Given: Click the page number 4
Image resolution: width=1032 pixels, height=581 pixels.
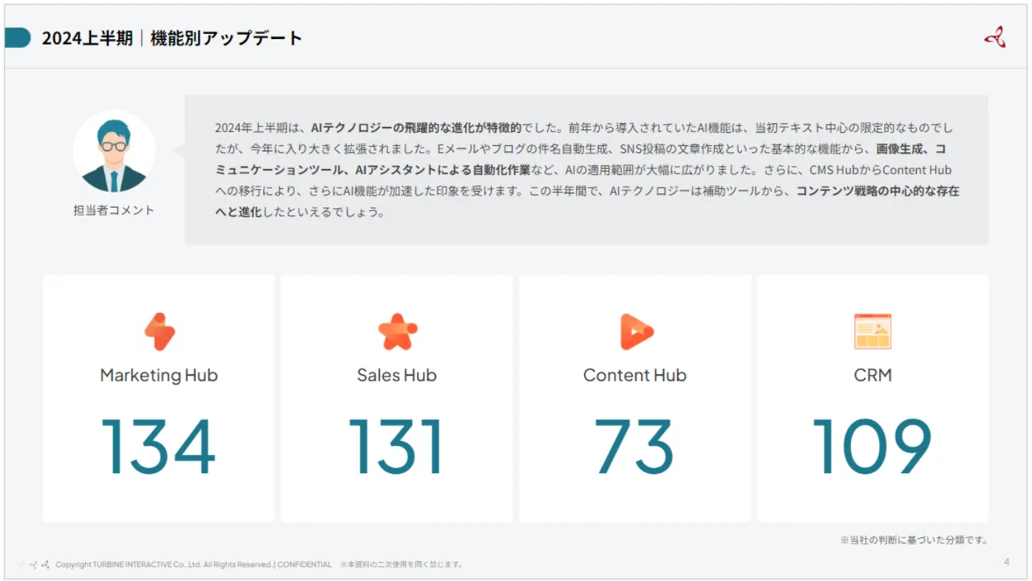Looking at the screenshot, I should 1006,561.
